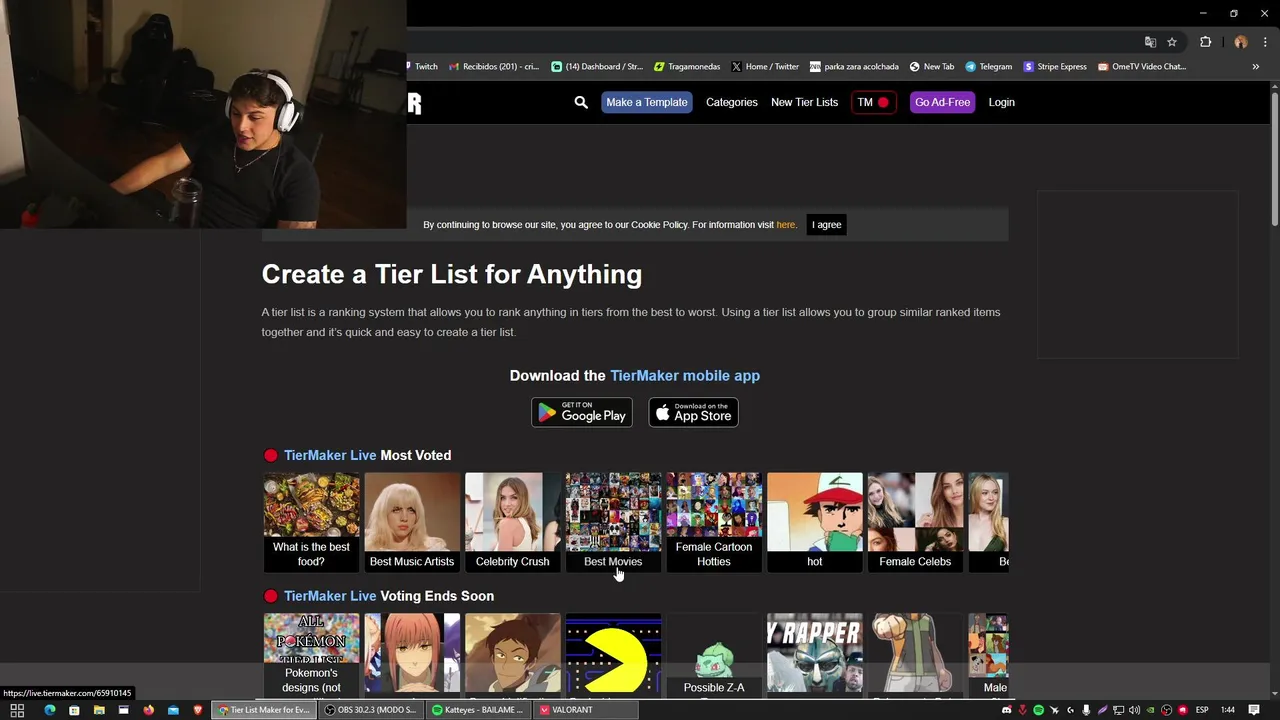Open the Categories menu item
This screenshot has width=1280, height=720.
(x=731, y=102)
